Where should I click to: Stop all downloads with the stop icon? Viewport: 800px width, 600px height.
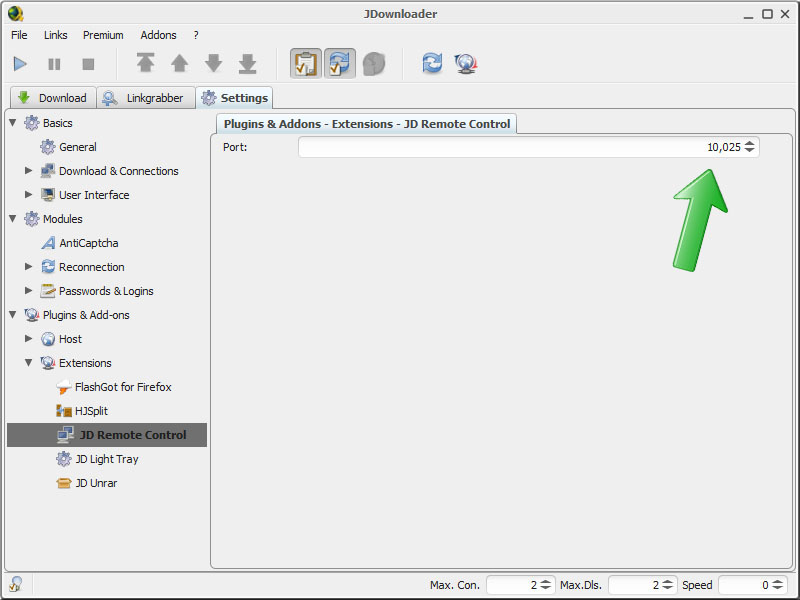coord(88,64)
